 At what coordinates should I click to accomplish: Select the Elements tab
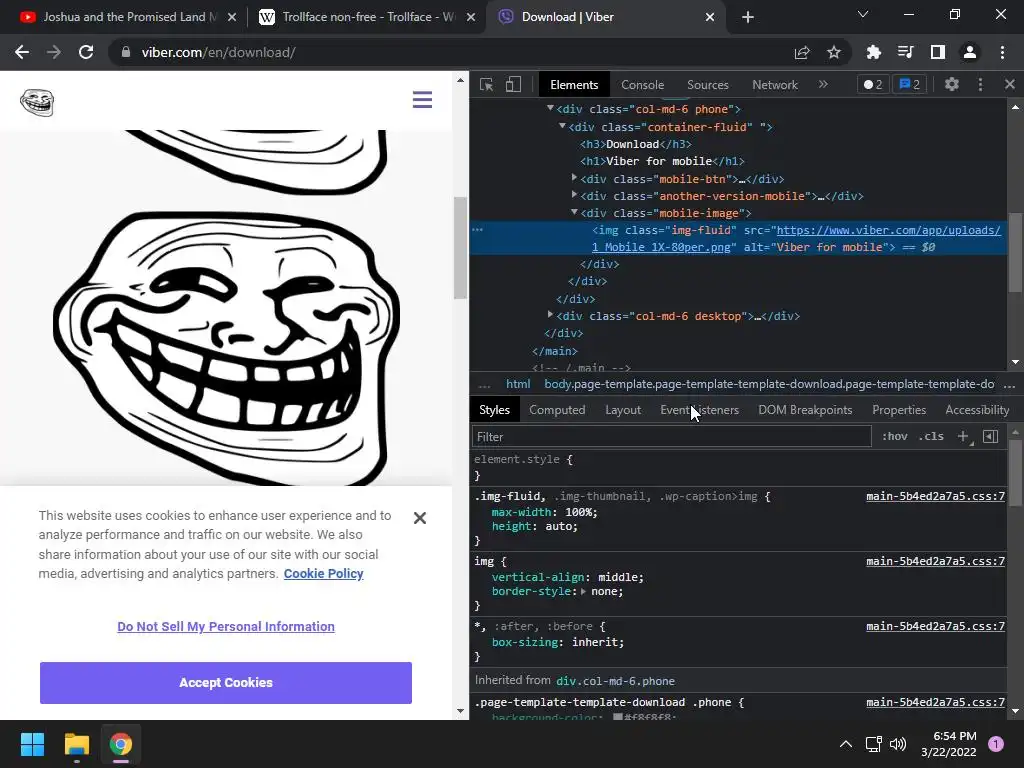tap(574, 85)
